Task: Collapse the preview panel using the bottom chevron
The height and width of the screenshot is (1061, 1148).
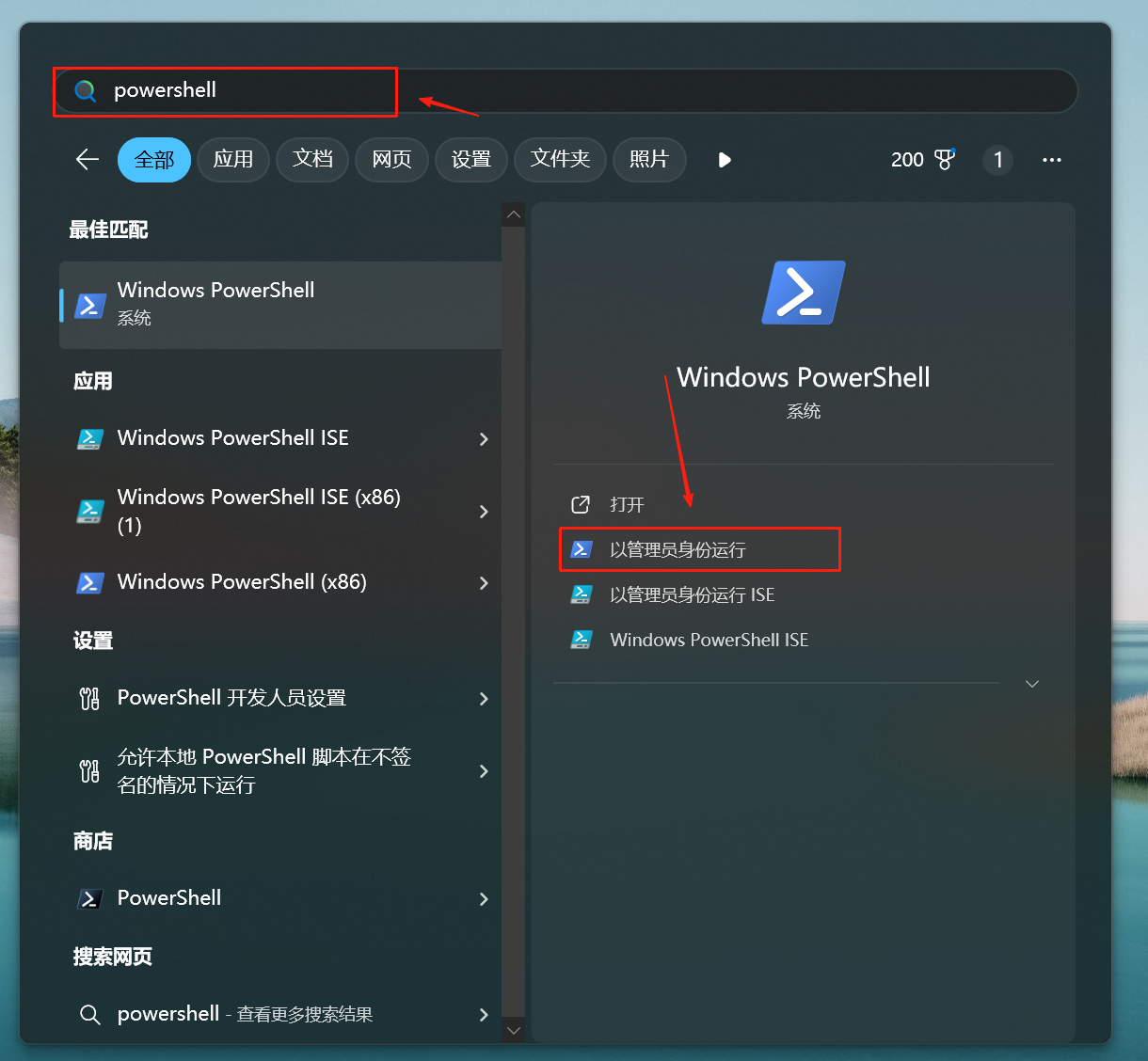Action: pos(1032,684)
